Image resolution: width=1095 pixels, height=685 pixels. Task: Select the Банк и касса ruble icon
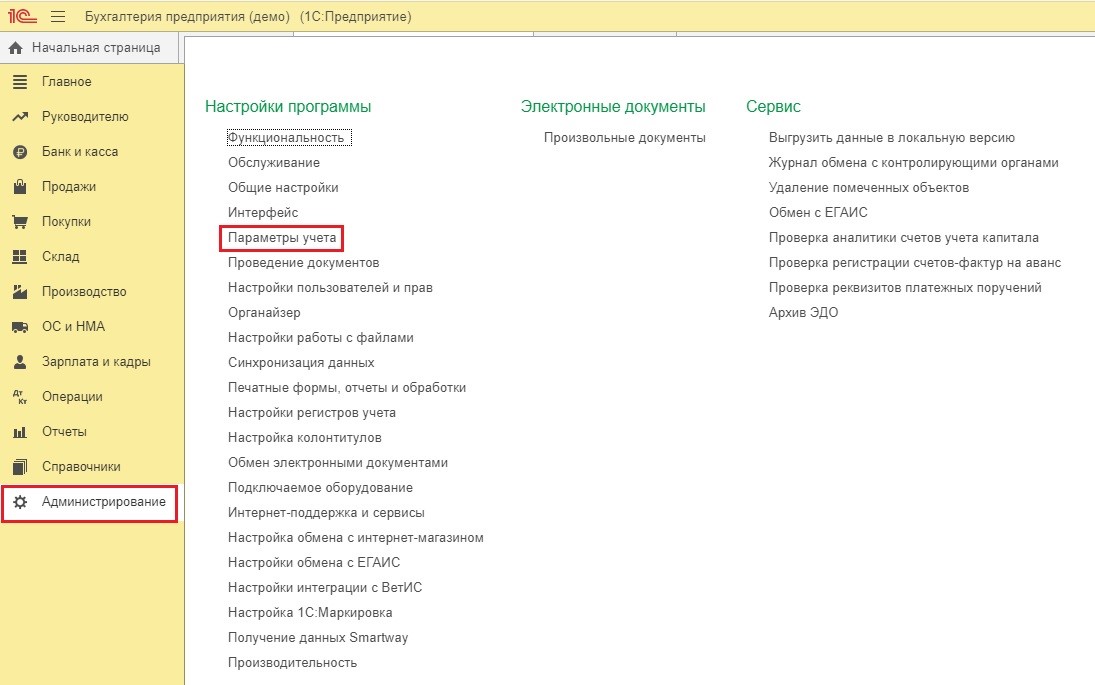(x=20, y=152)
